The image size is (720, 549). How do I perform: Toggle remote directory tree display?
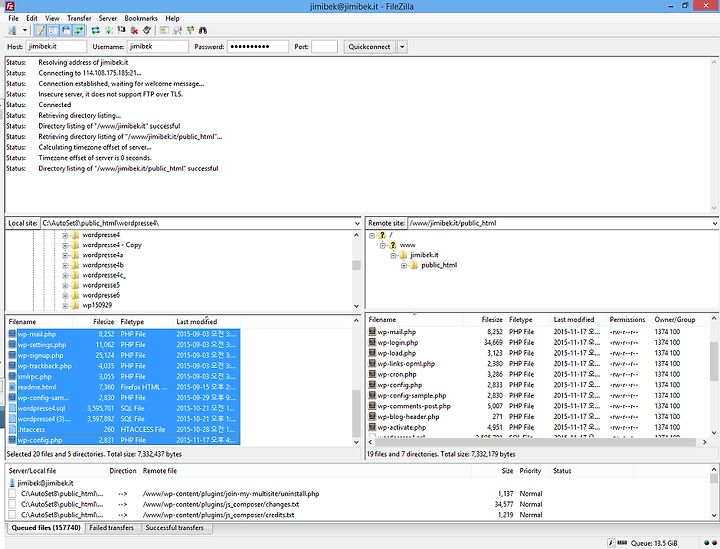point(66,30)
